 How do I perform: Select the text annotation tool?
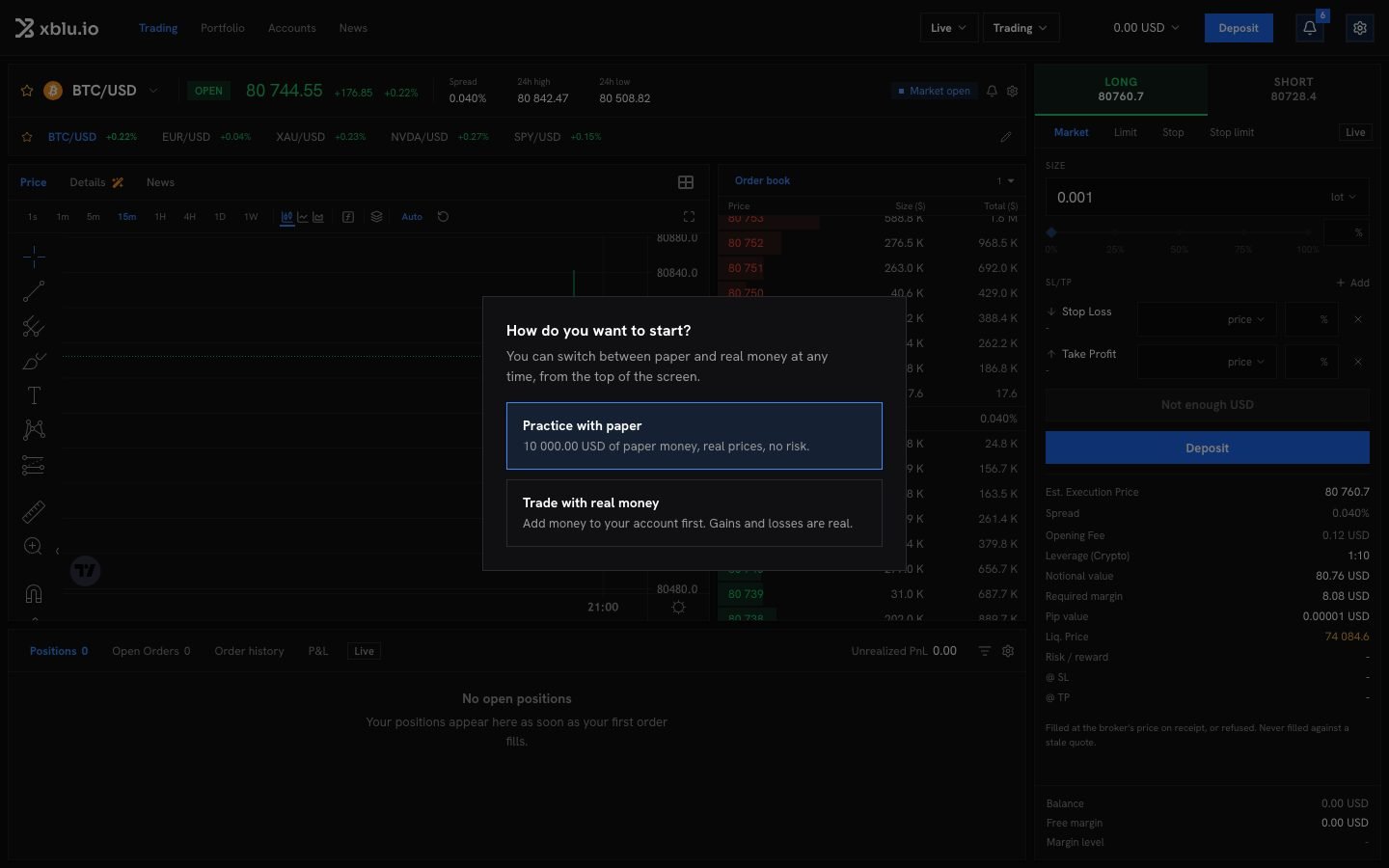pyautogui.click(x=34, y=395)
